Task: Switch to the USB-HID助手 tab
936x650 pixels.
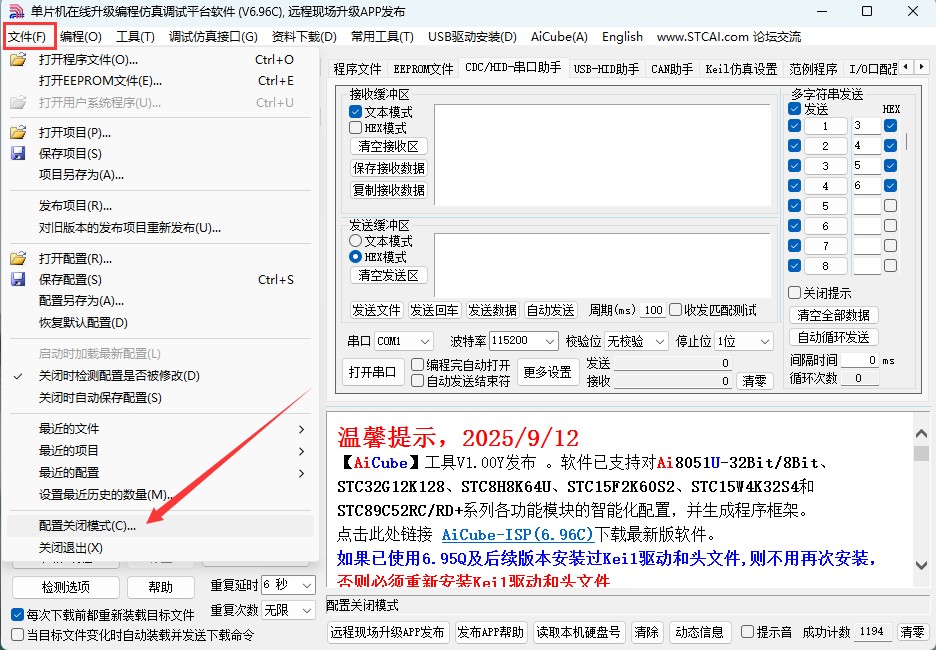Action: point(606,69)
